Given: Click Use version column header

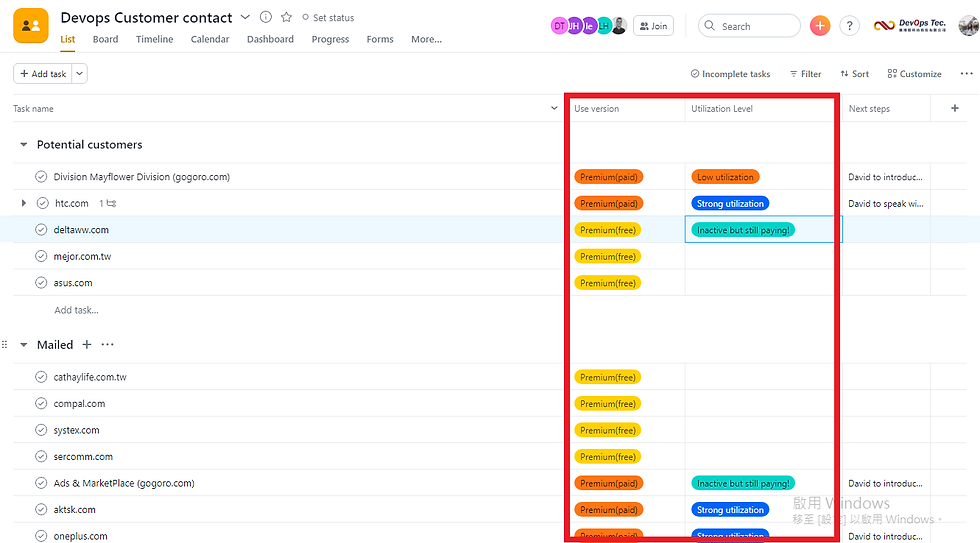Looking at the screenshot, I should pyautogui.click(x=596, y=108).
